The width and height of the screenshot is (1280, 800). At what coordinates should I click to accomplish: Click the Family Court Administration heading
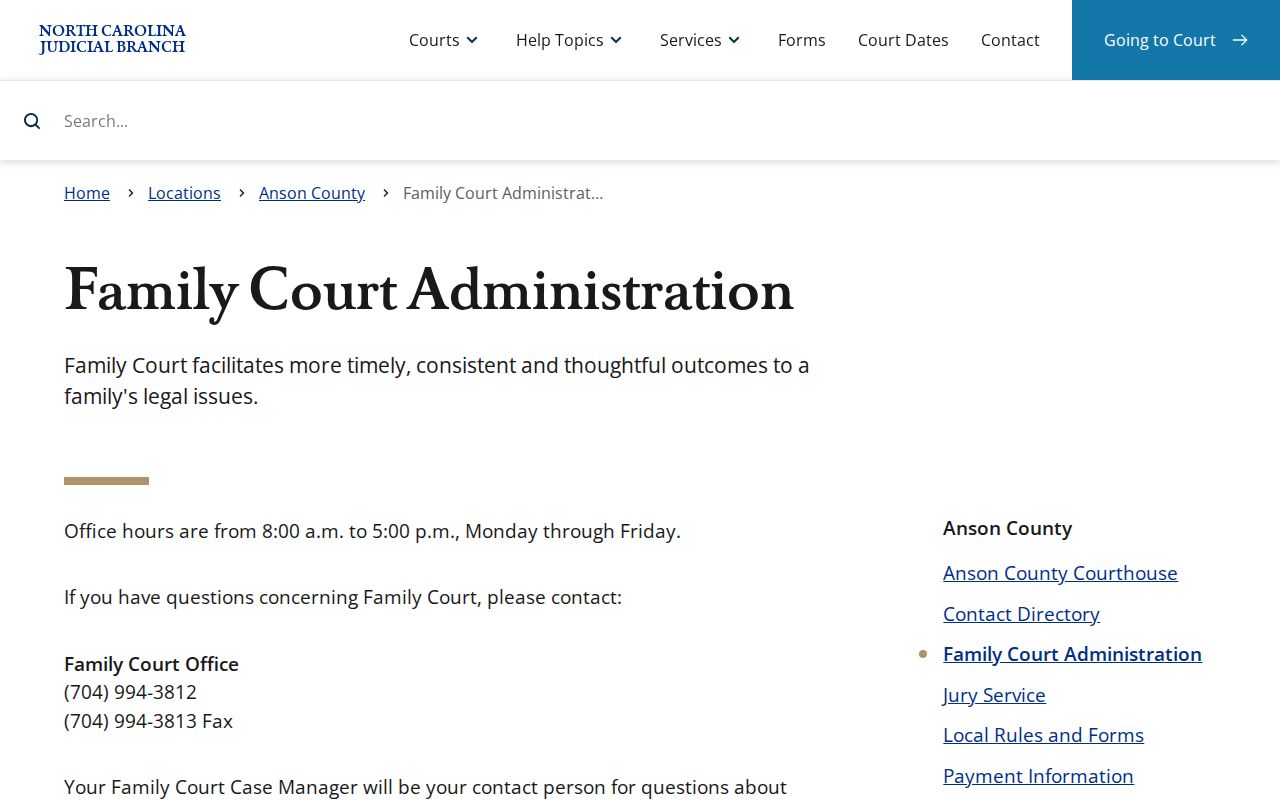tap(429, 291)
